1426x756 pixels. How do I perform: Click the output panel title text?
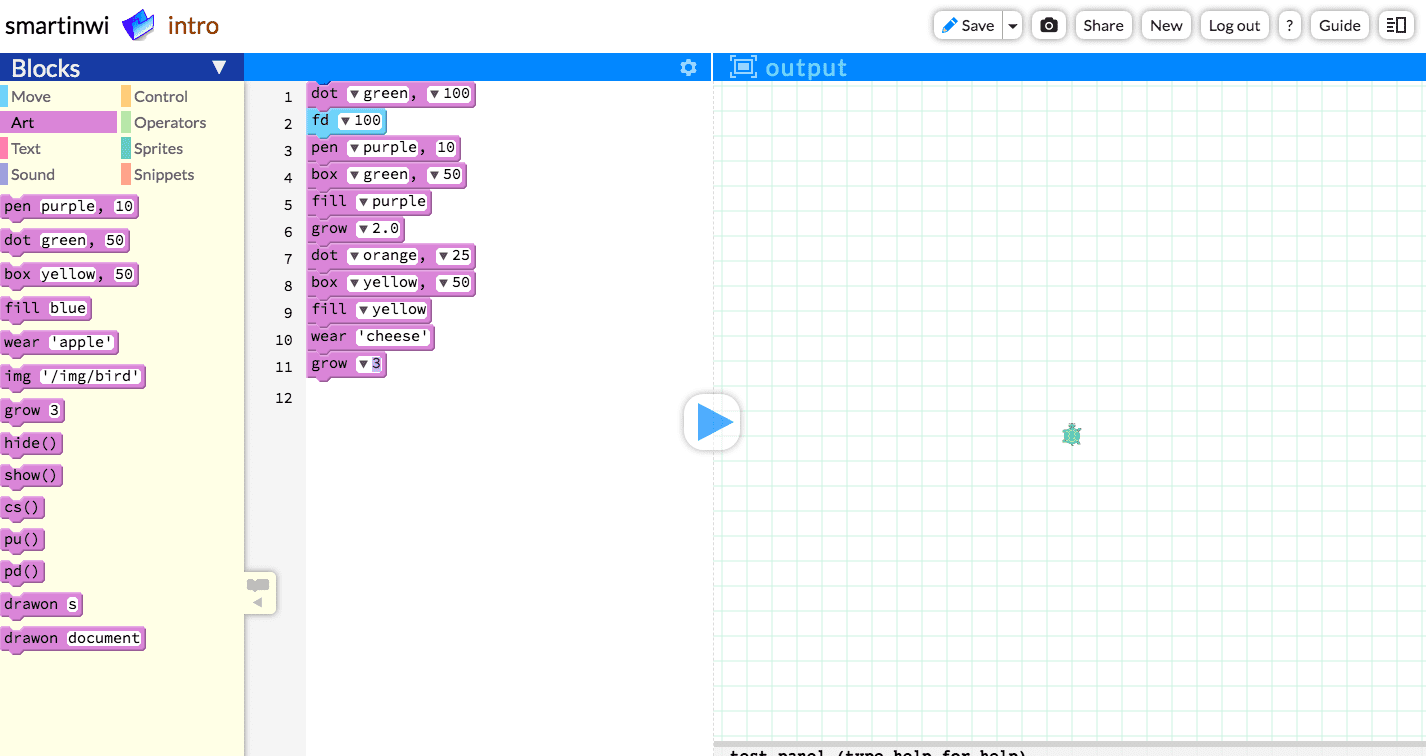[806, 68]
